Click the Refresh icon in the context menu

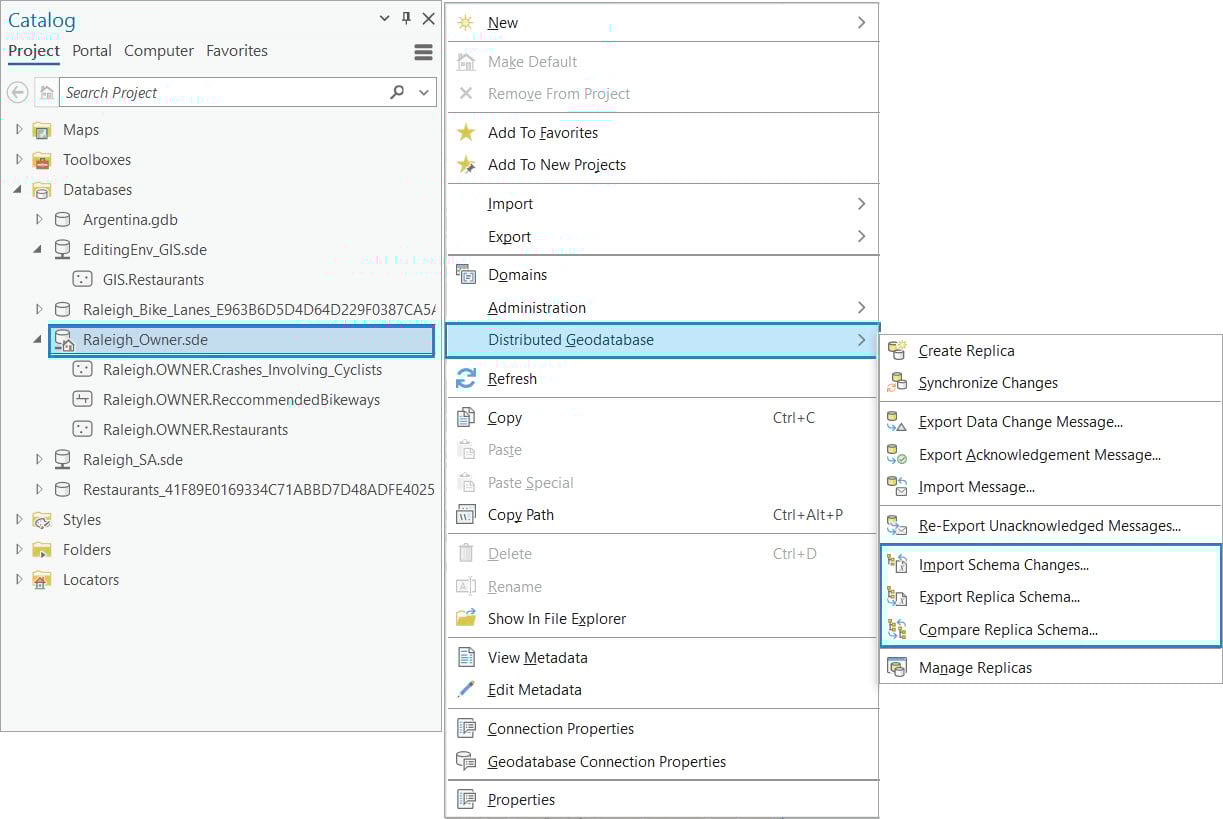pos(467,378)
